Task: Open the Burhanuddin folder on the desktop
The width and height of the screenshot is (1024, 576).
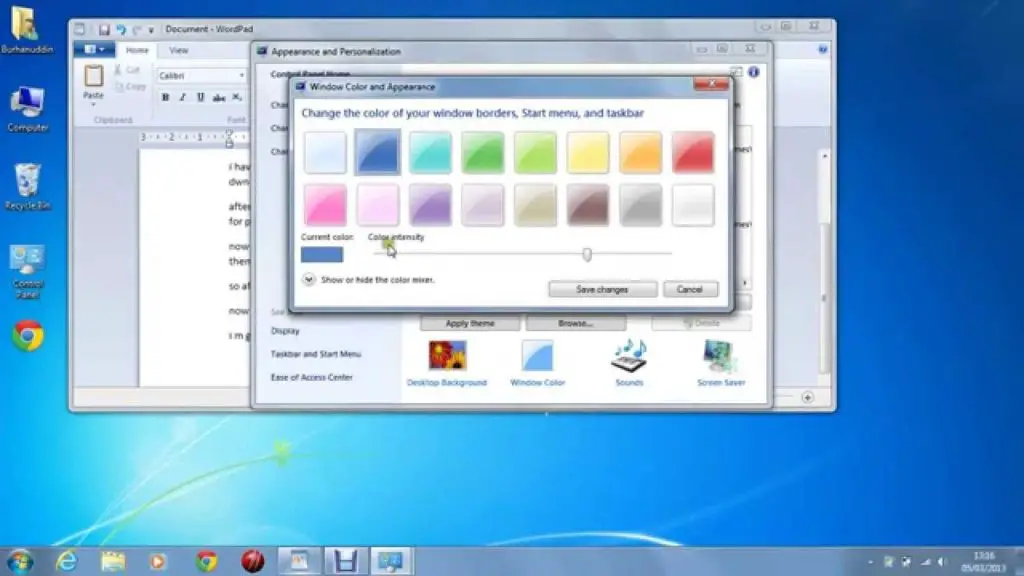Action: coord(26,29)
